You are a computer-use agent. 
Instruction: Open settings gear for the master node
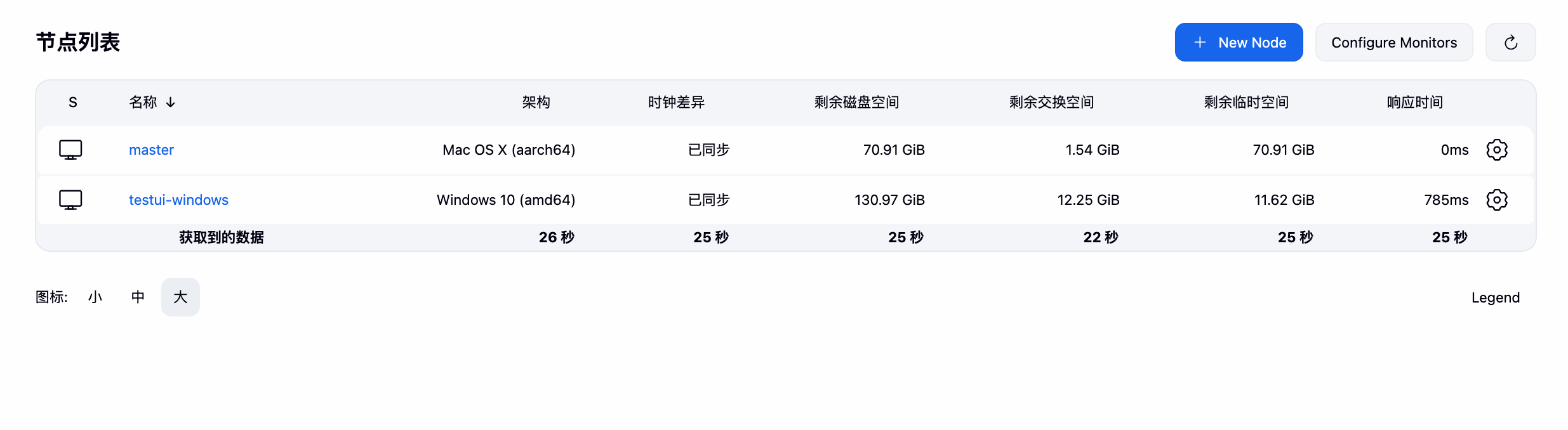pyautogui.click(x=1497, y=150)
